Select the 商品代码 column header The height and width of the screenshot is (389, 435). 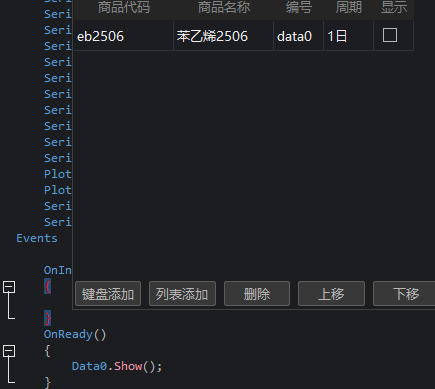(124, 8)
